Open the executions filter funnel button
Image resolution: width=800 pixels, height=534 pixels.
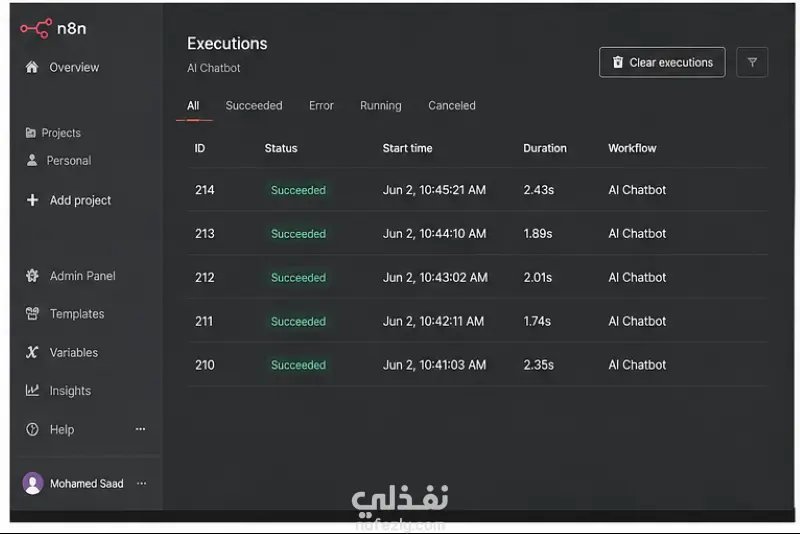752,62
